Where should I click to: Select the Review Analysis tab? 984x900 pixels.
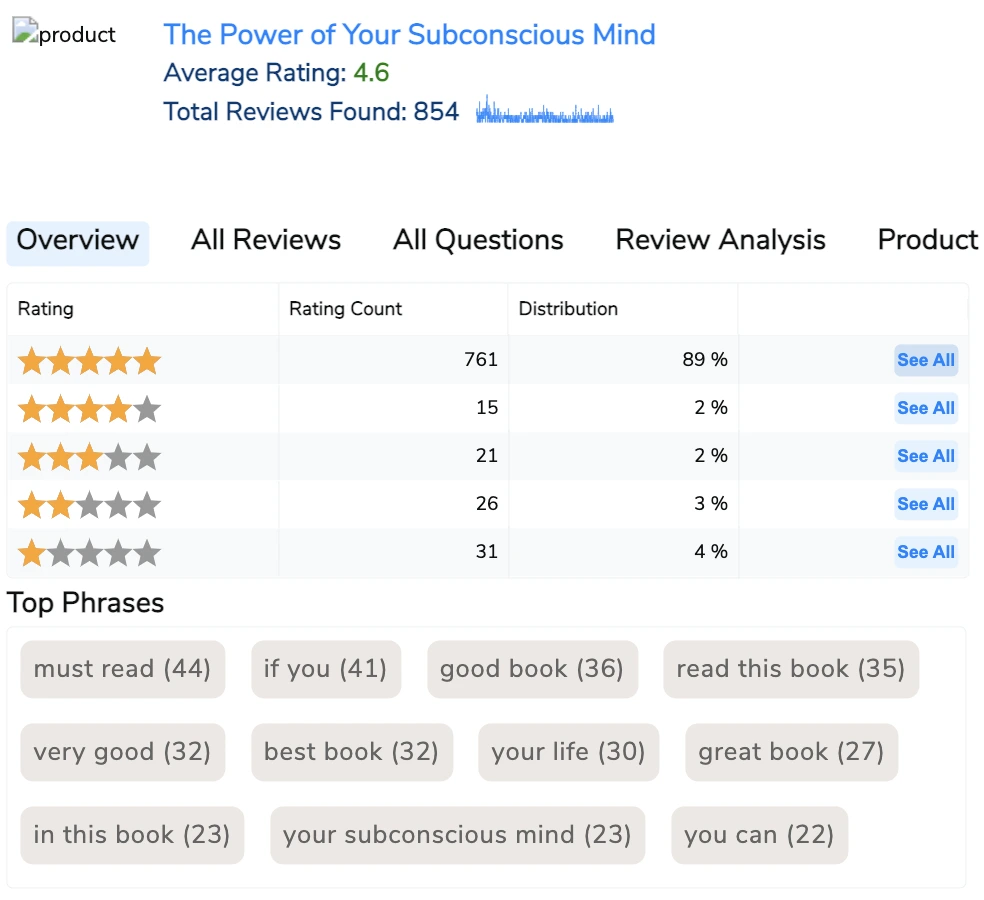720,241
